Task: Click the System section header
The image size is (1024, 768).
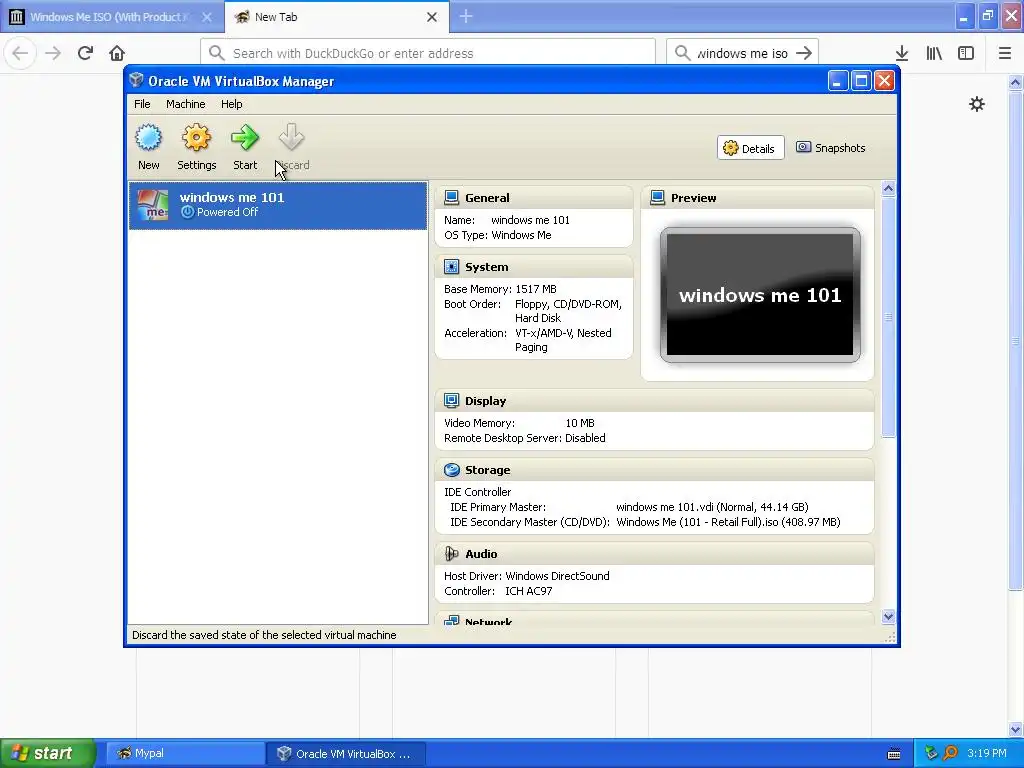Action: pyautogui.click(x=534, y=267)
